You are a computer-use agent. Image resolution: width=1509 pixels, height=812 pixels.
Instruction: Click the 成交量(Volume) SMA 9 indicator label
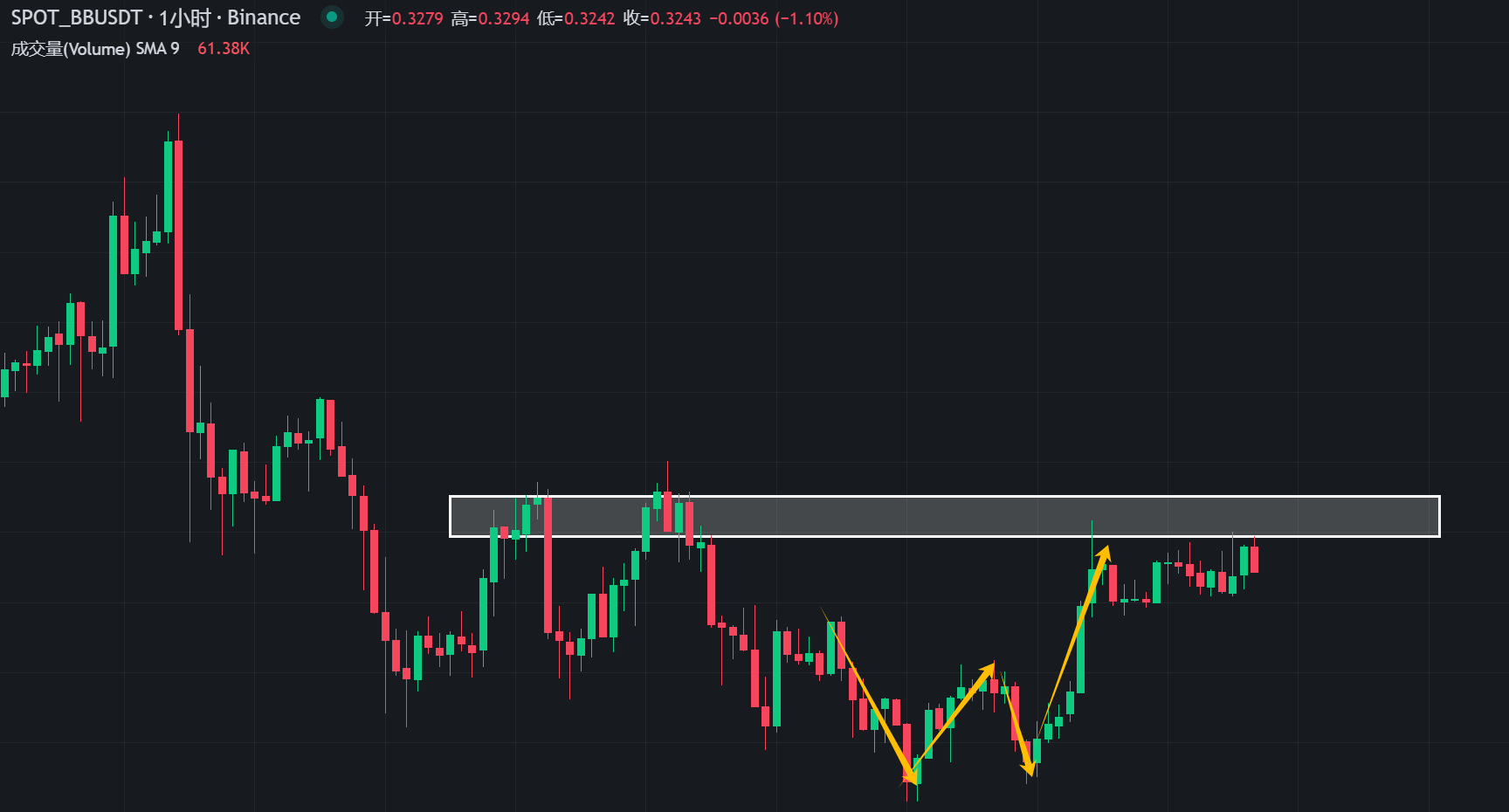(x=95, y=49)
